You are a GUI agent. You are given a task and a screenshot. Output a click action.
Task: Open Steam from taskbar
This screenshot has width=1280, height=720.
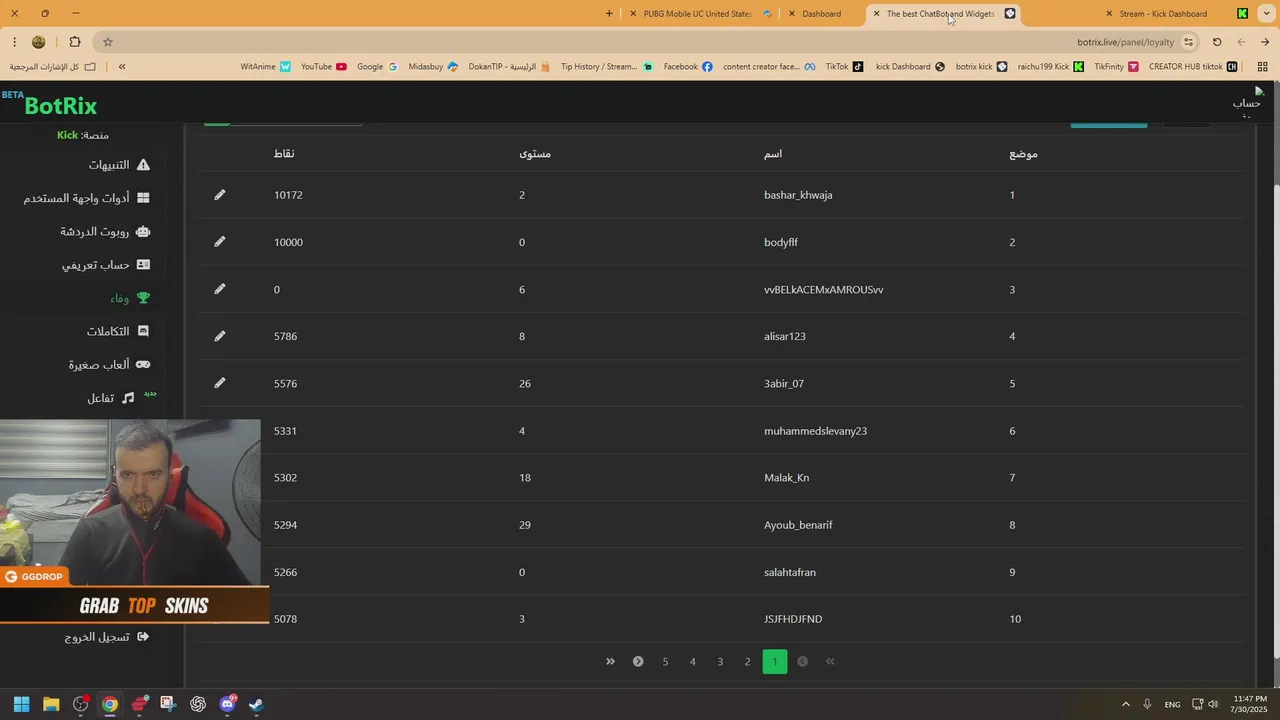tap(256, 704)
